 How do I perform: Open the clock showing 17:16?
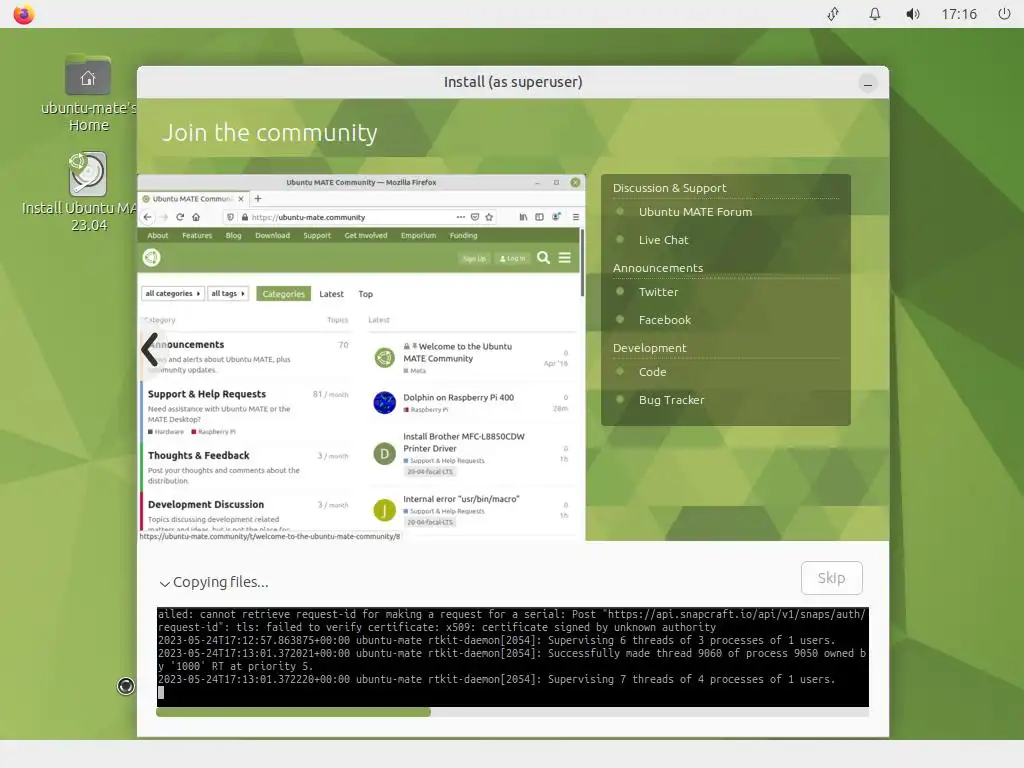coord(959,14)
